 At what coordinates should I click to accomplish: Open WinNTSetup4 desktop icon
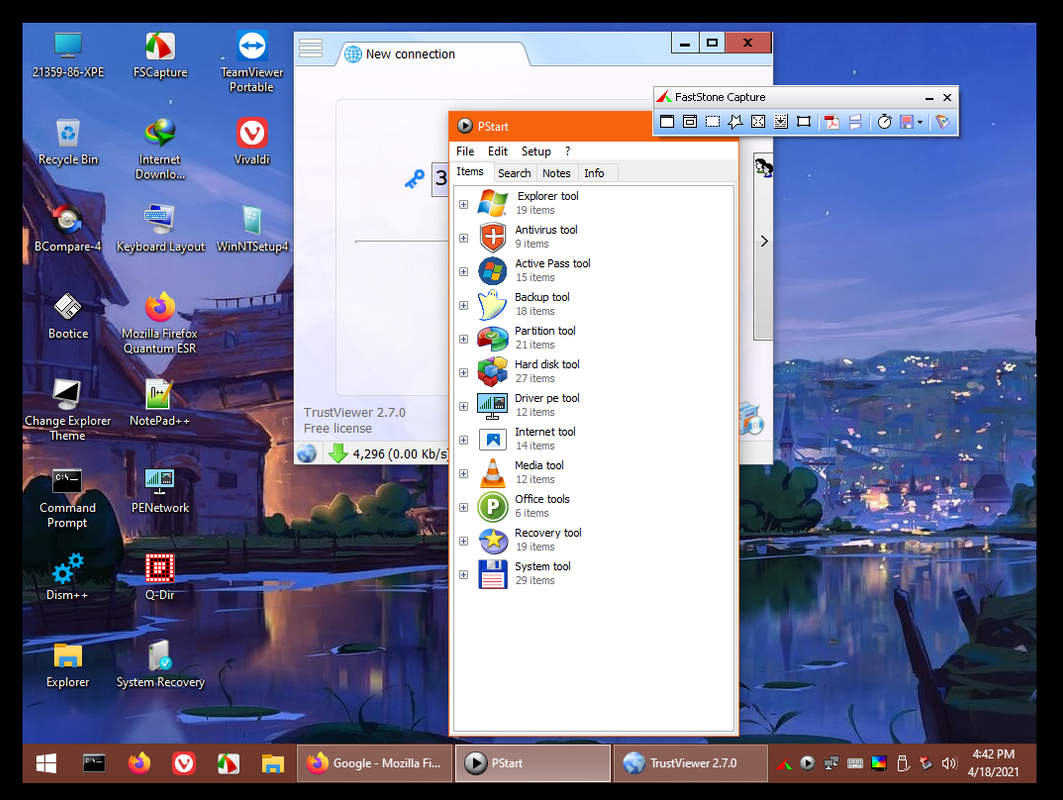click(x=252, y=228)
